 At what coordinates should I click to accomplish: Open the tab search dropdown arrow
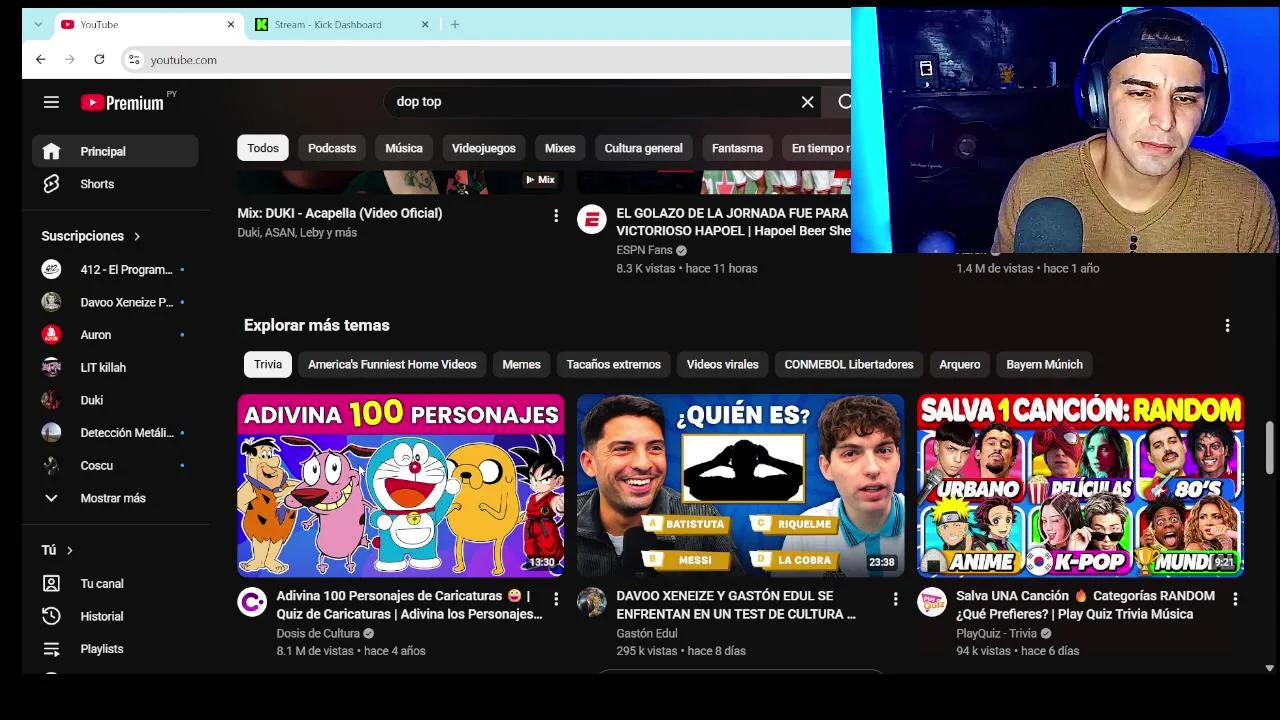[x=38, y=24]
